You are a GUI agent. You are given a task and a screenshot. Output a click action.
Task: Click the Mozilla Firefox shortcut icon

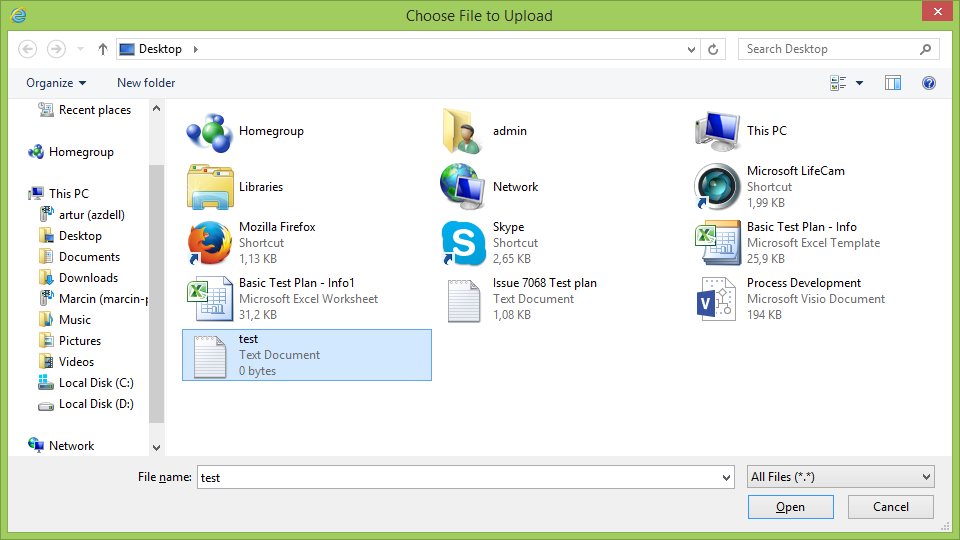[210, 243]
